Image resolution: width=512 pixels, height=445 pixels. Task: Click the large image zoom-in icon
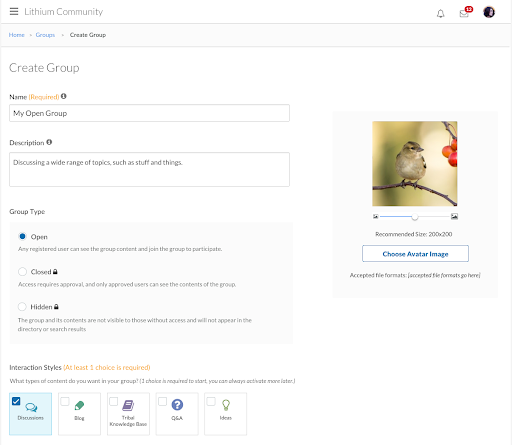click(454, 217)
